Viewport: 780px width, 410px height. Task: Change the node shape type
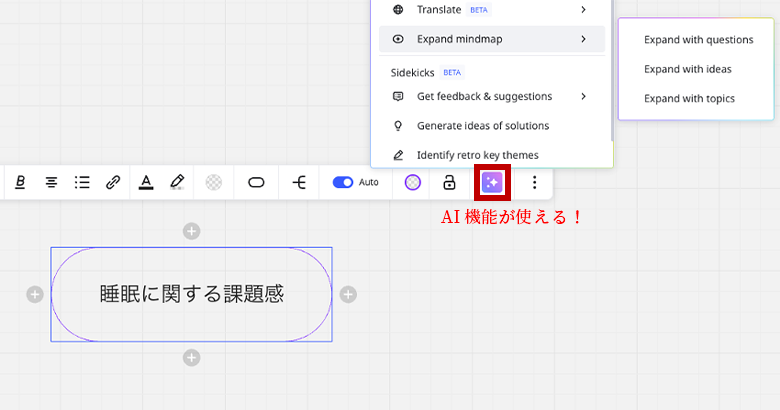point(256,182)
